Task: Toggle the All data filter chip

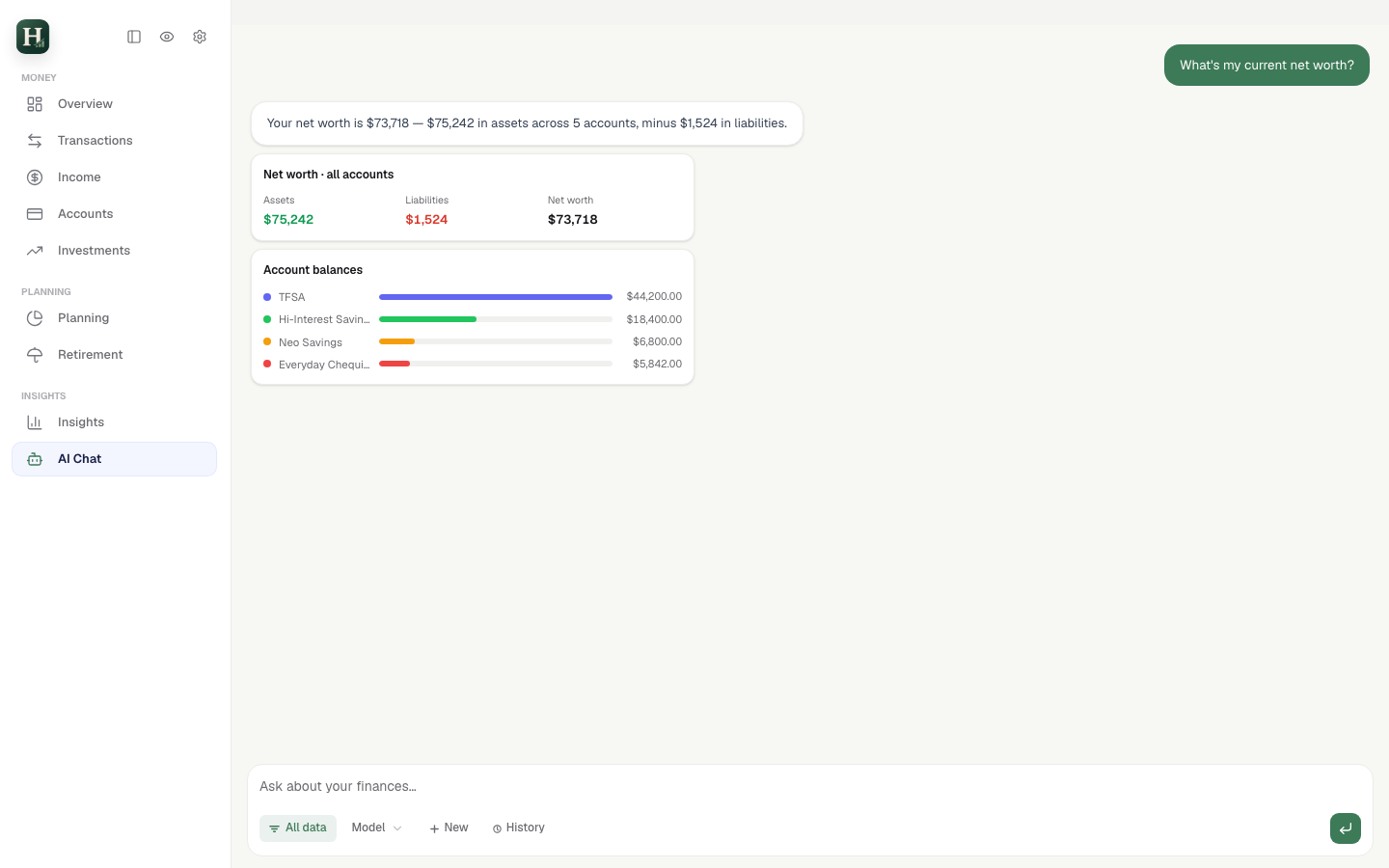Action: (298, 828)
